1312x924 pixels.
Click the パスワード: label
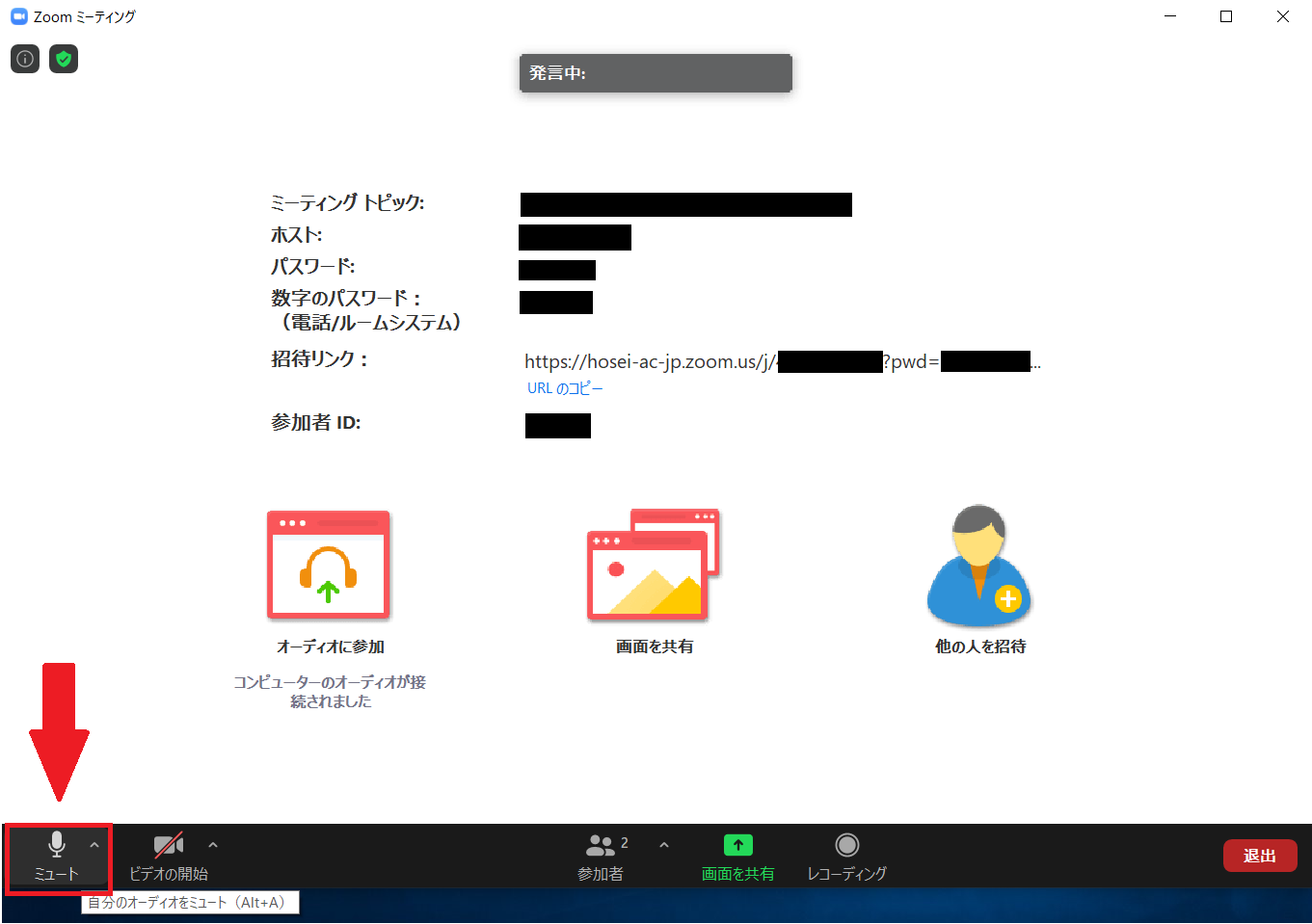click(313, 266)
